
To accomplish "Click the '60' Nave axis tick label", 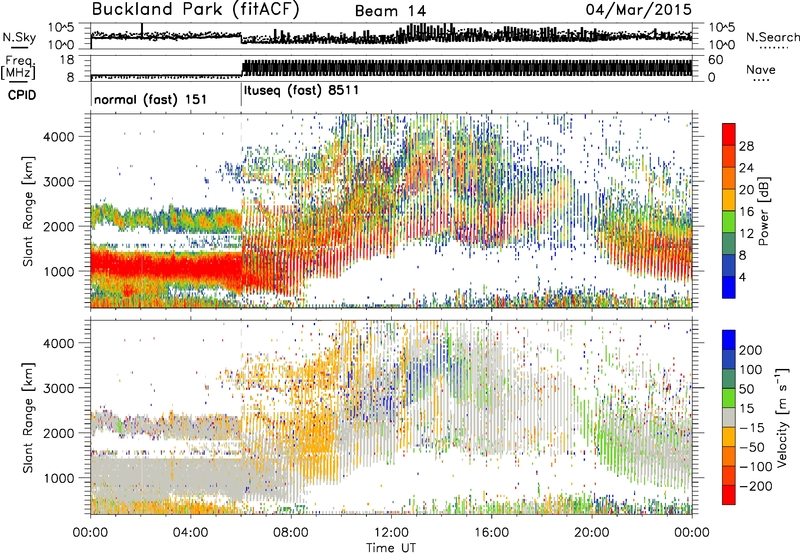I will point(715,60).
